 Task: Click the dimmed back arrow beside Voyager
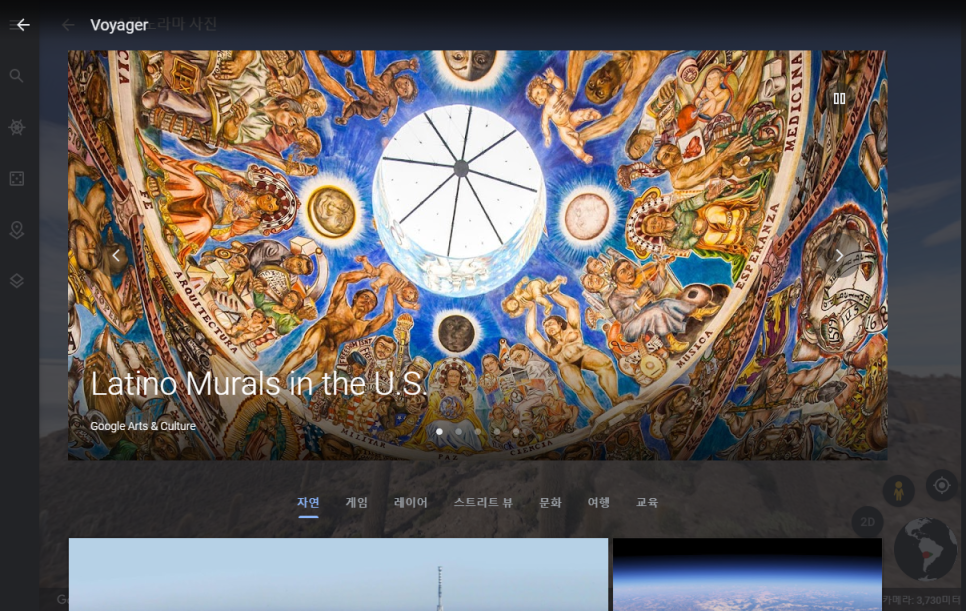[x=68, y=25]
